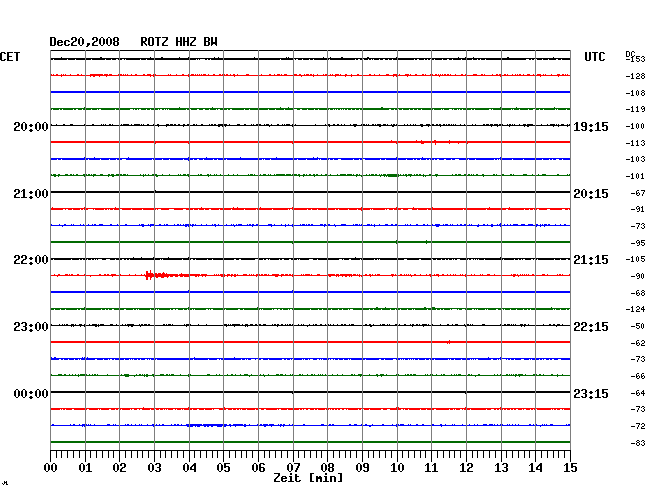Click the DC offset value -108
This screenshot has width=650, height=494.
pos(635,93)
